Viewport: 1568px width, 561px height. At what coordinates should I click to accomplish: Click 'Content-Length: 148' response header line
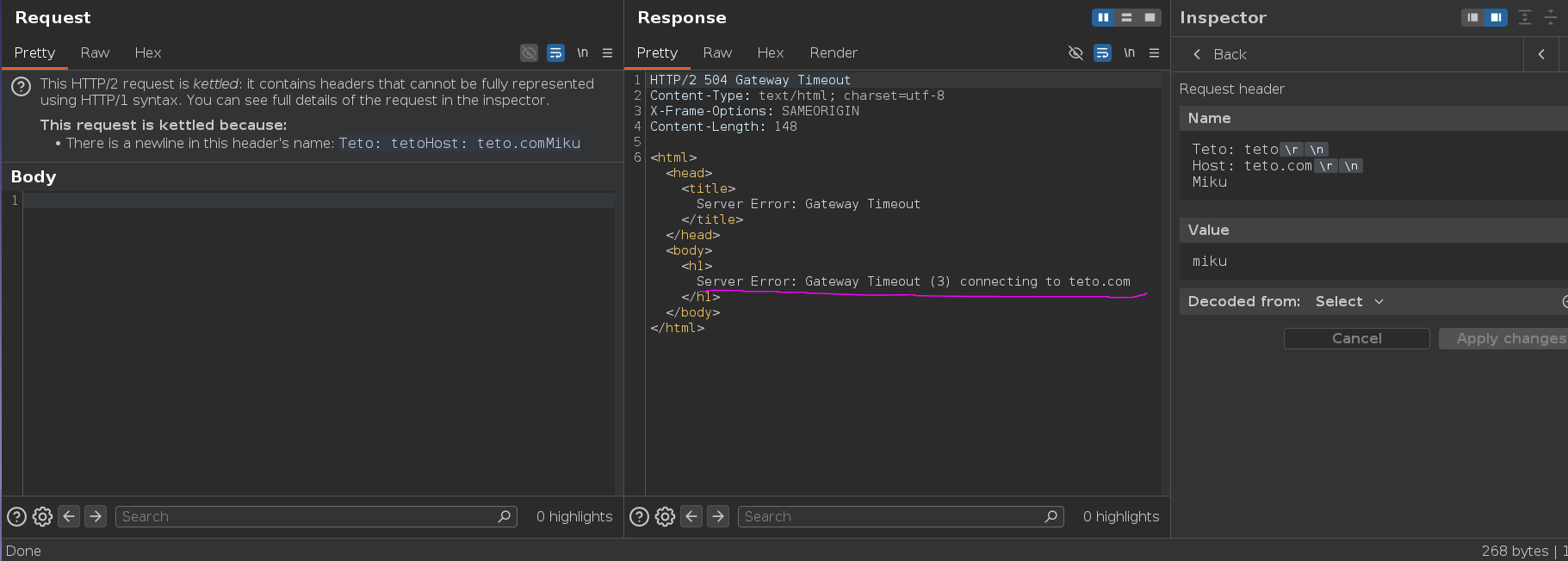coord(723,126)
